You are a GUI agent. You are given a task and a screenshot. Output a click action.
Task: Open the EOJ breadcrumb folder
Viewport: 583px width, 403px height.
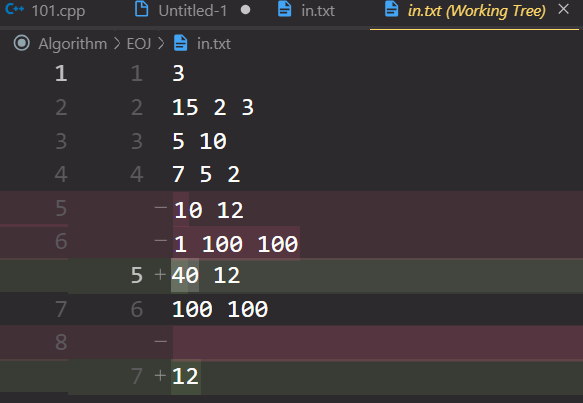139,44
